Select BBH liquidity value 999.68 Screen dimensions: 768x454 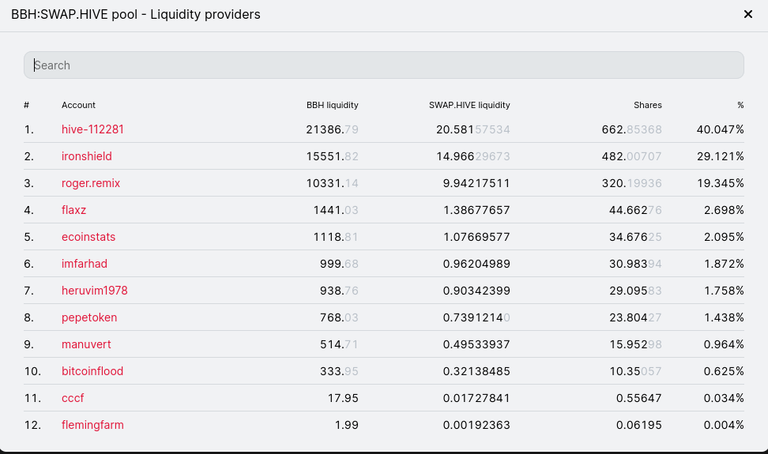(339, 264)
